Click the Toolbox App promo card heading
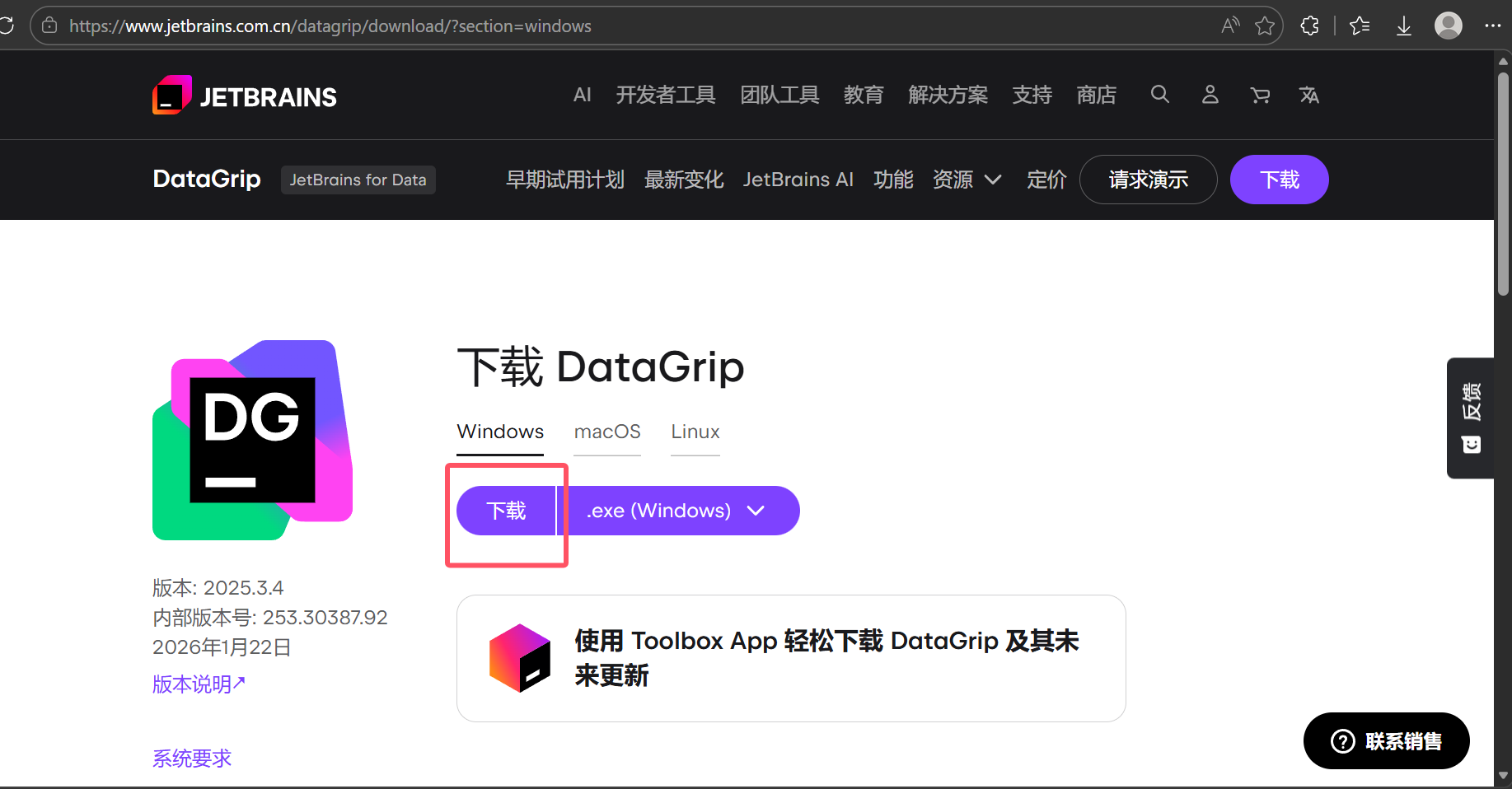This screenshot has height=789, width=1512. point(826,658)
